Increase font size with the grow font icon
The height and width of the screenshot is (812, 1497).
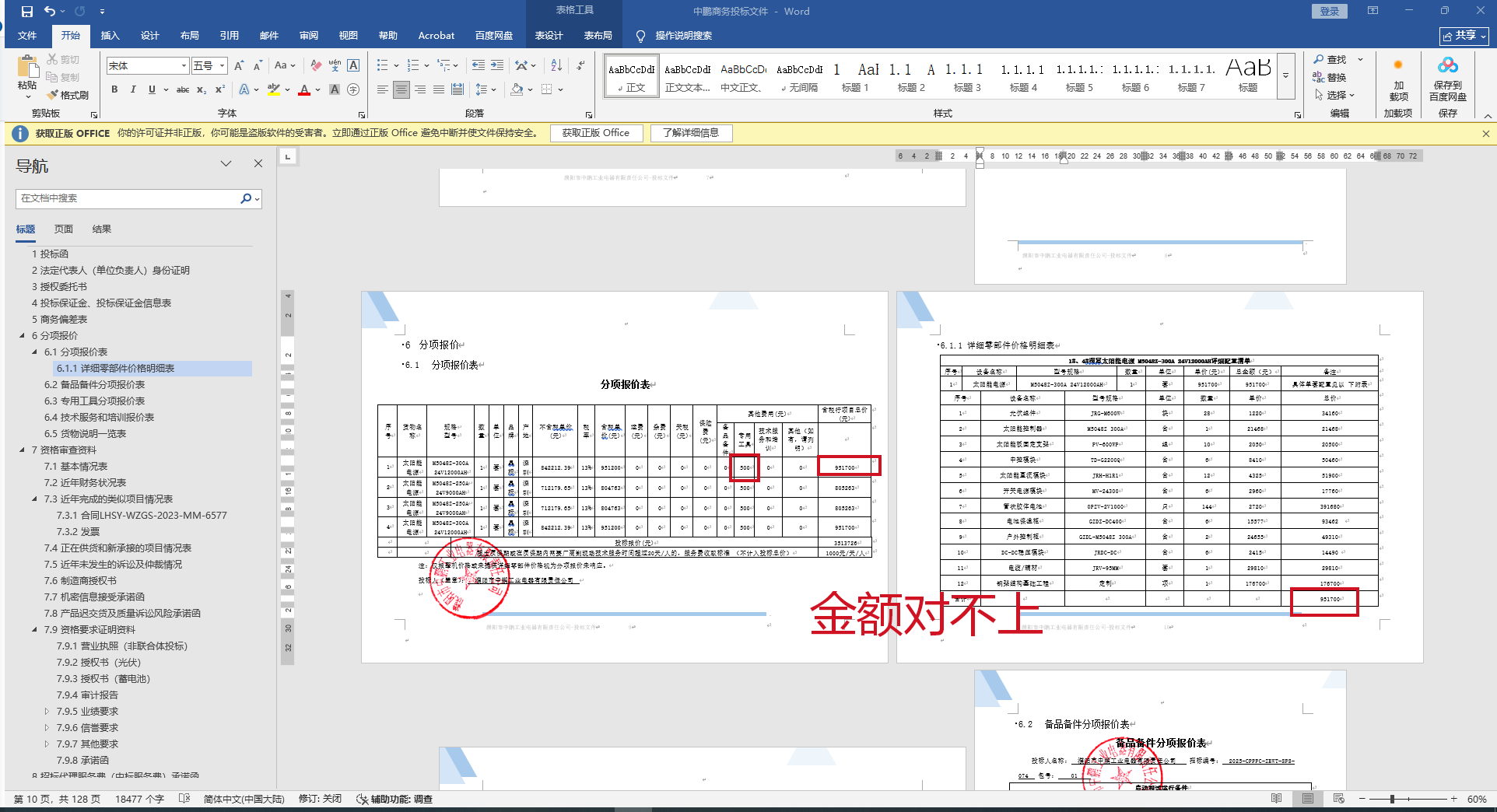(239, 66)
